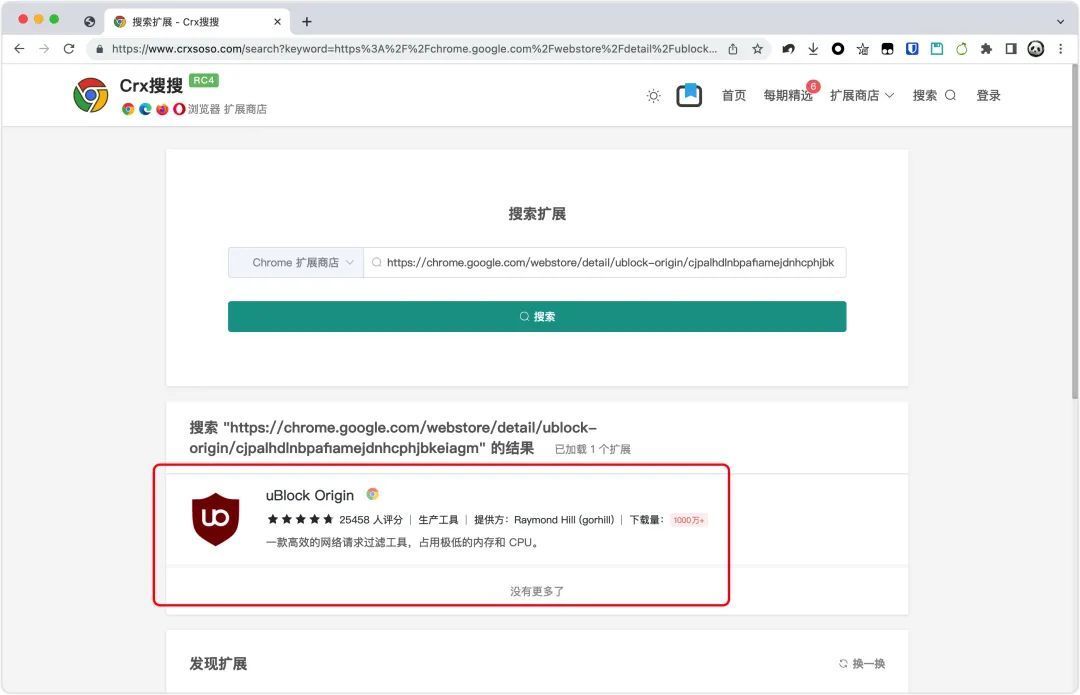Open a new browser tab
The width and height of the screenshot is (1080, 695).
(307, 22)
